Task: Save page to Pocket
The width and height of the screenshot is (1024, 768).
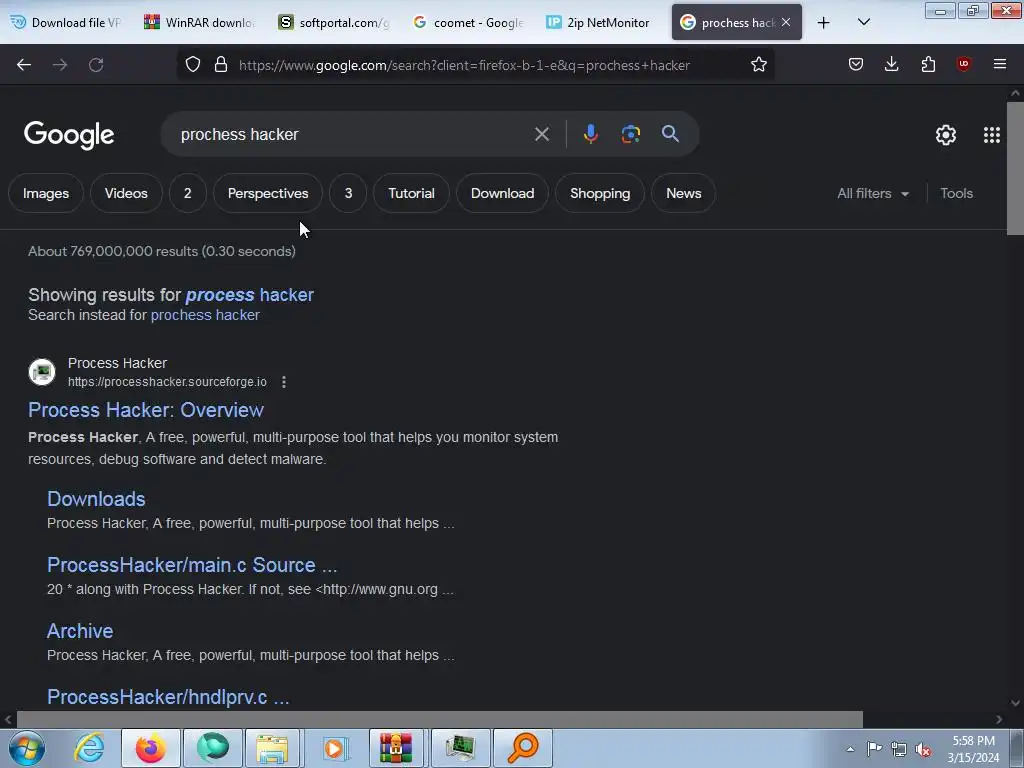Action: 856,64
